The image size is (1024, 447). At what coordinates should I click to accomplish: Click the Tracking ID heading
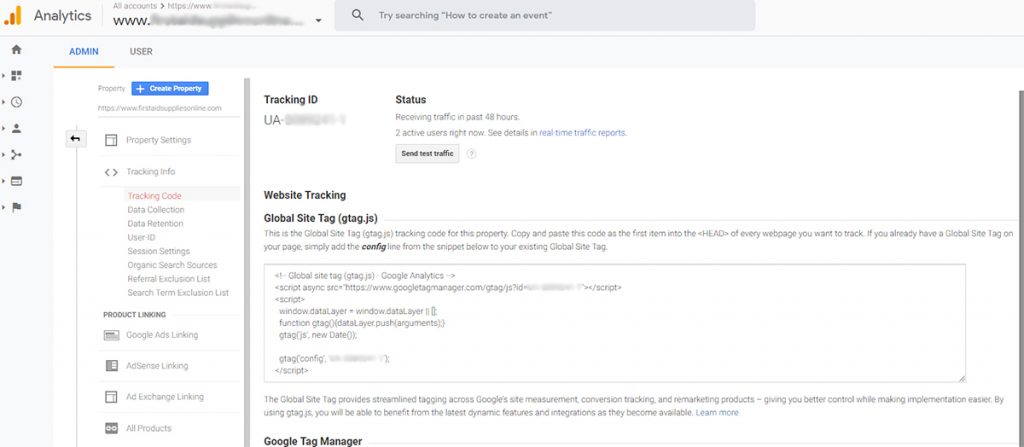[x=291, y=100]
